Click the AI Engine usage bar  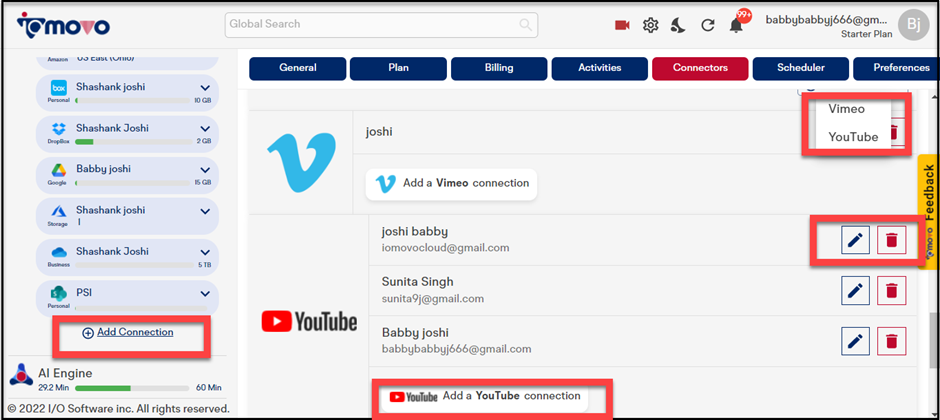pos(132,388)
